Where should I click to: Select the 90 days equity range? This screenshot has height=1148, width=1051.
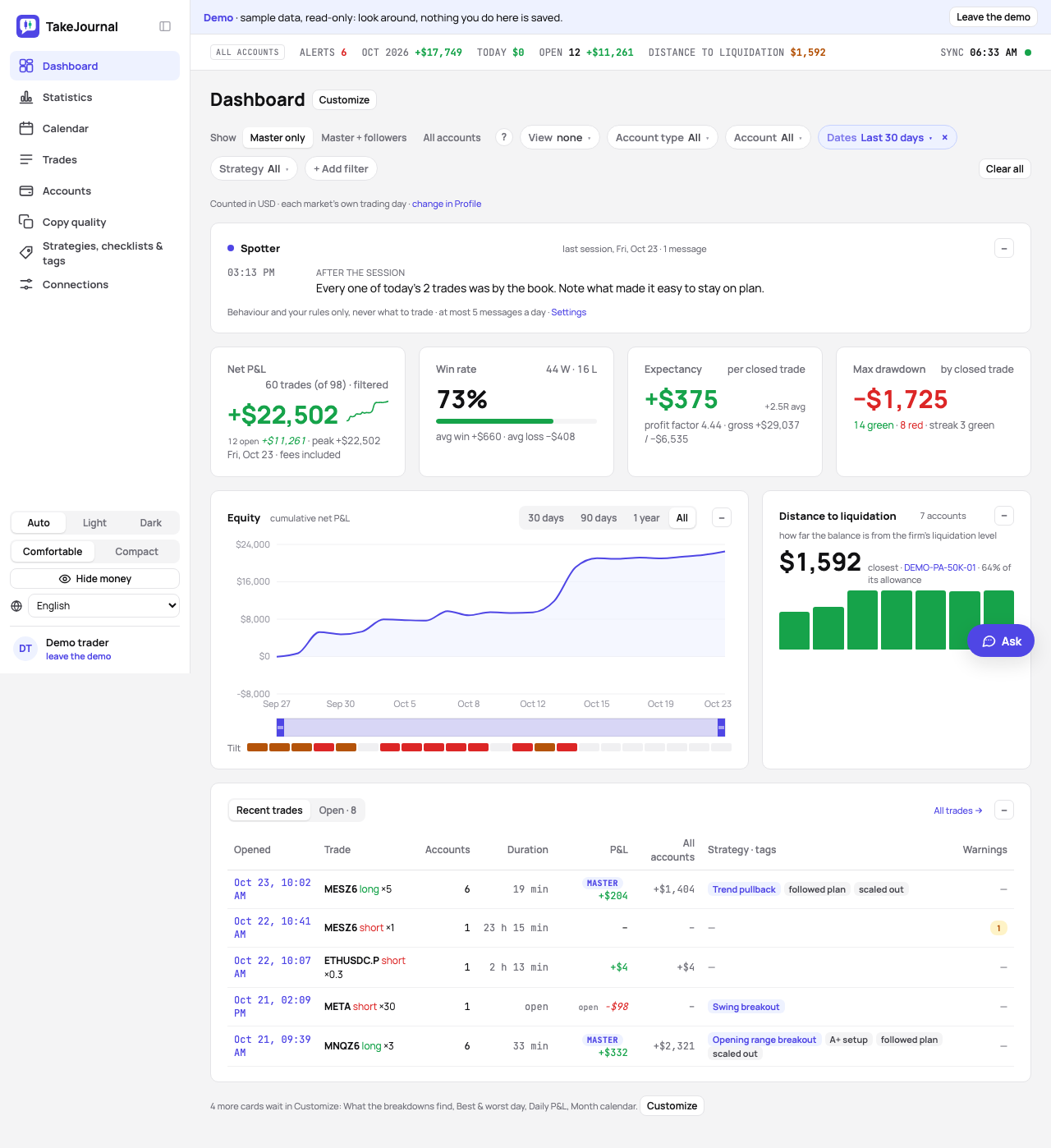point(599,518)
